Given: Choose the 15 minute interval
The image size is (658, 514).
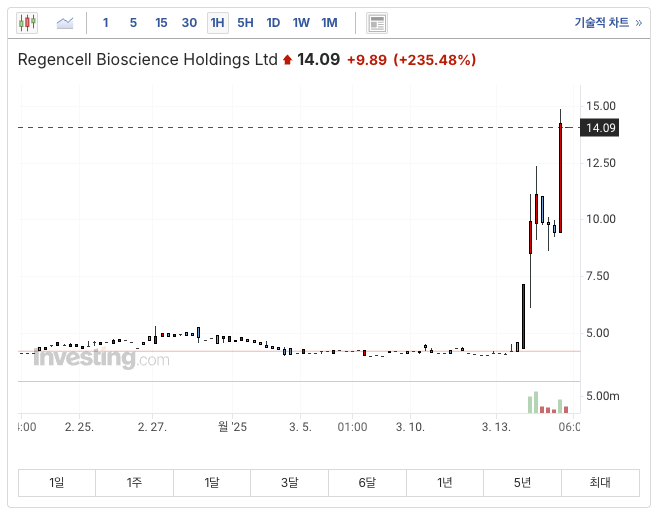Looking at the screenshot, I should coord(161,23).
